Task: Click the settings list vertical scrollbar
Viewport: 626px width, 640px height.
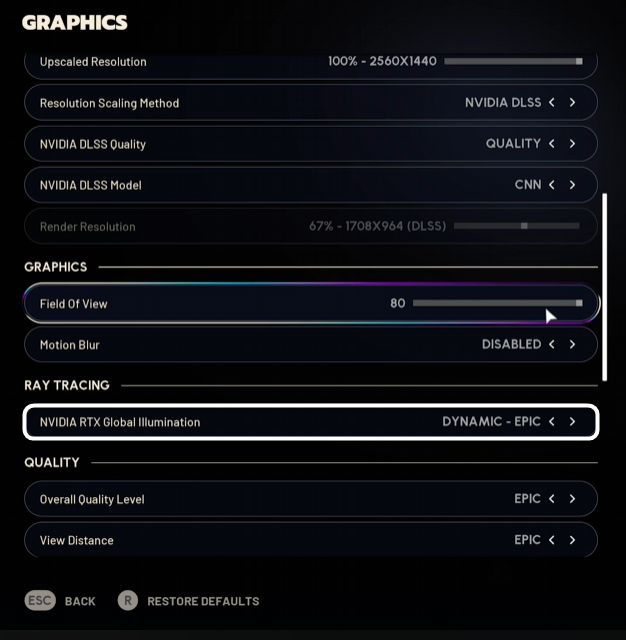Action: [604, 286]
